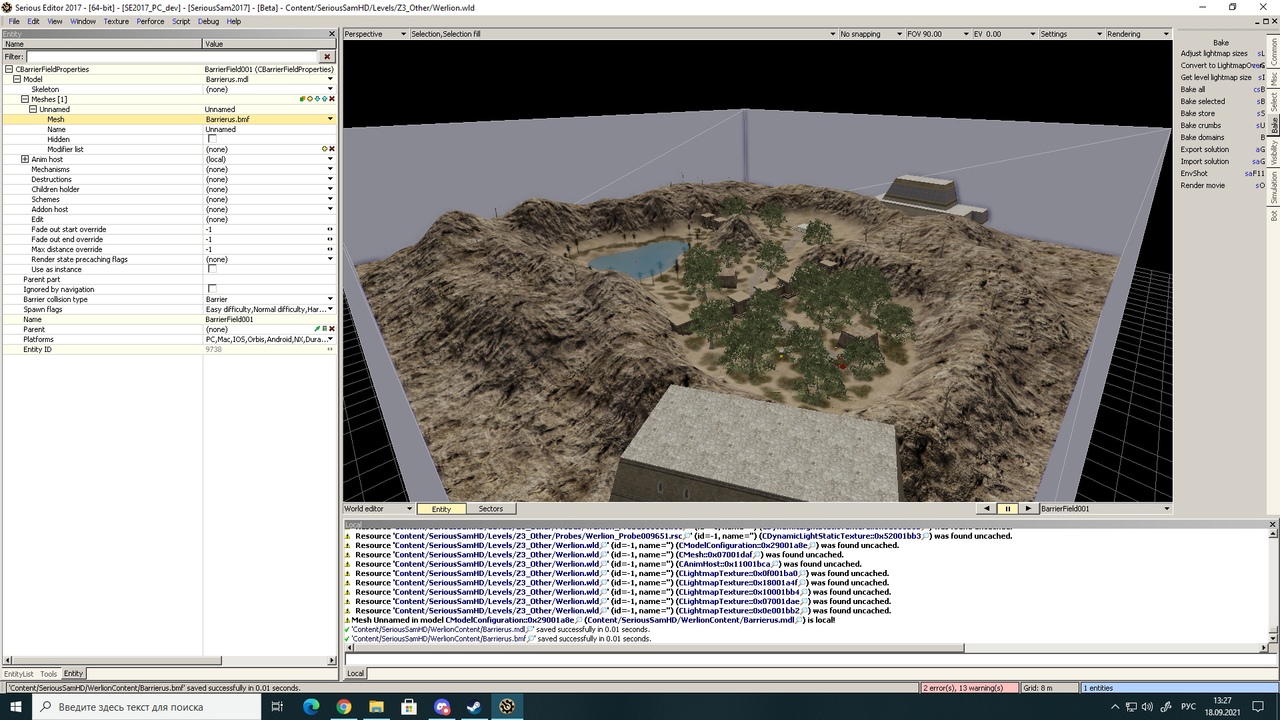
Task: Open the Rendering dropdown
Action: 1137,34
